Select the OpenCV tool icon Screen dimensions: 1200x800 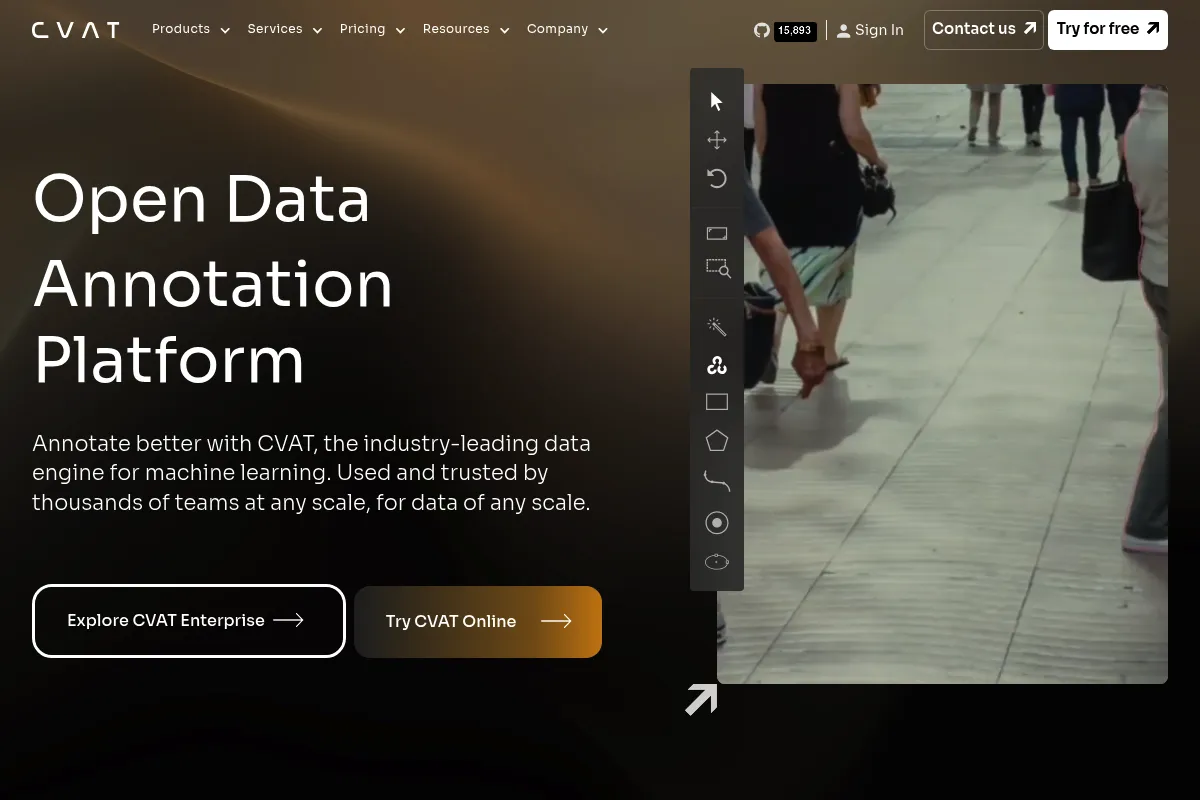pos(716,365)
